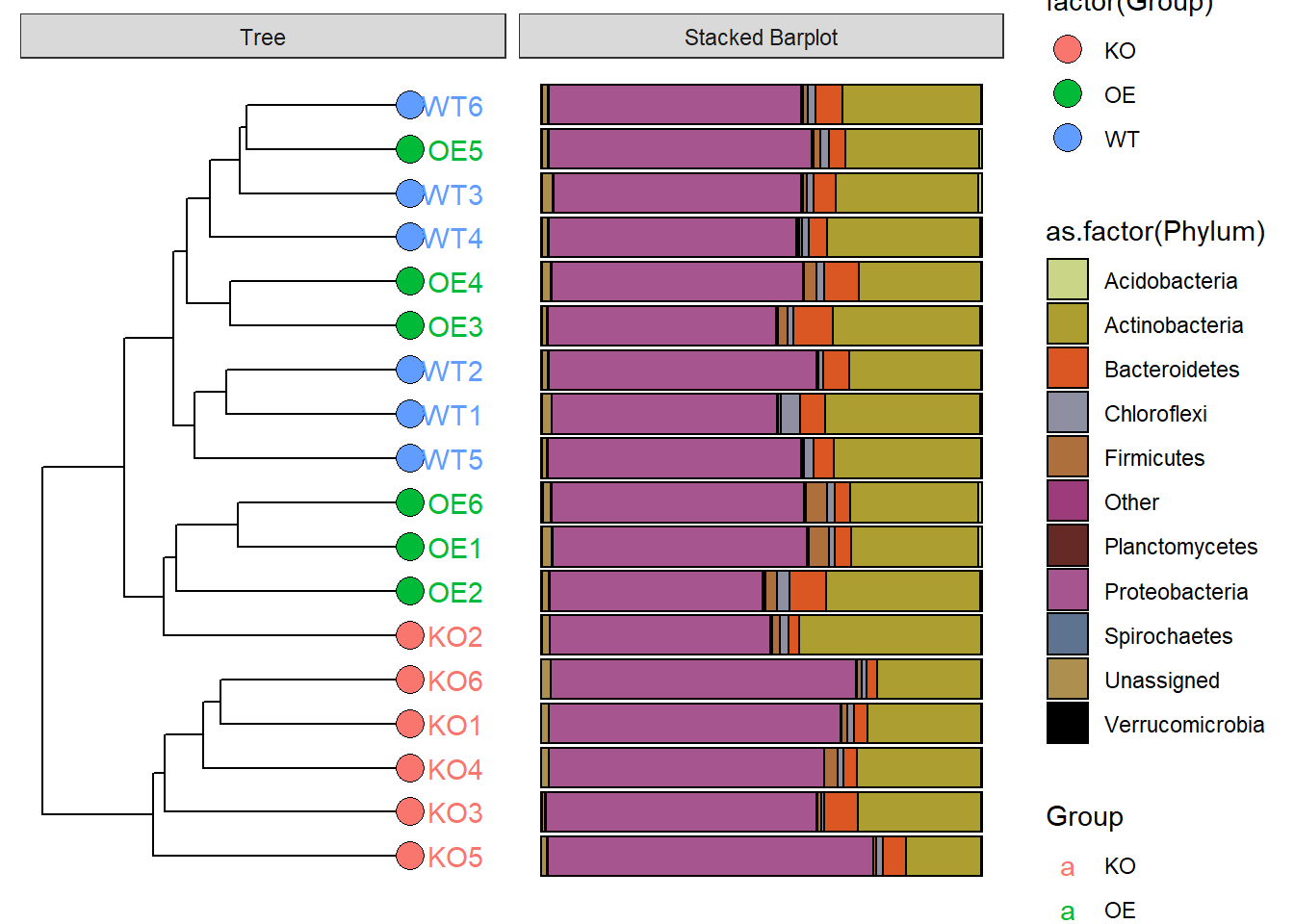Click the OE label under Group legend
This screenshot has width=1294, height=924.
coord(1120,910)
